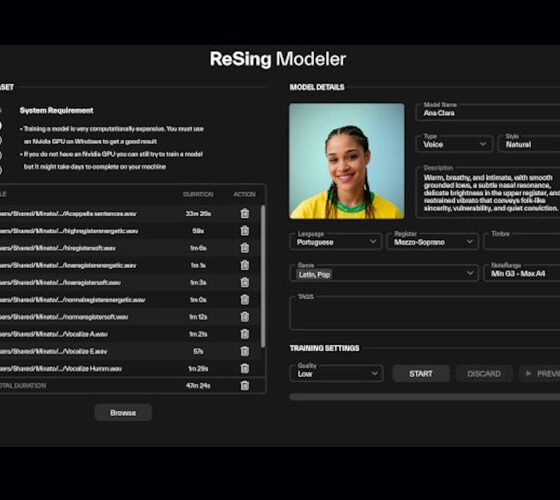Image resolution: width=560 pixels, height=500 pixels.
Task: Click the 33m 20s duration value
Action: 198,214
